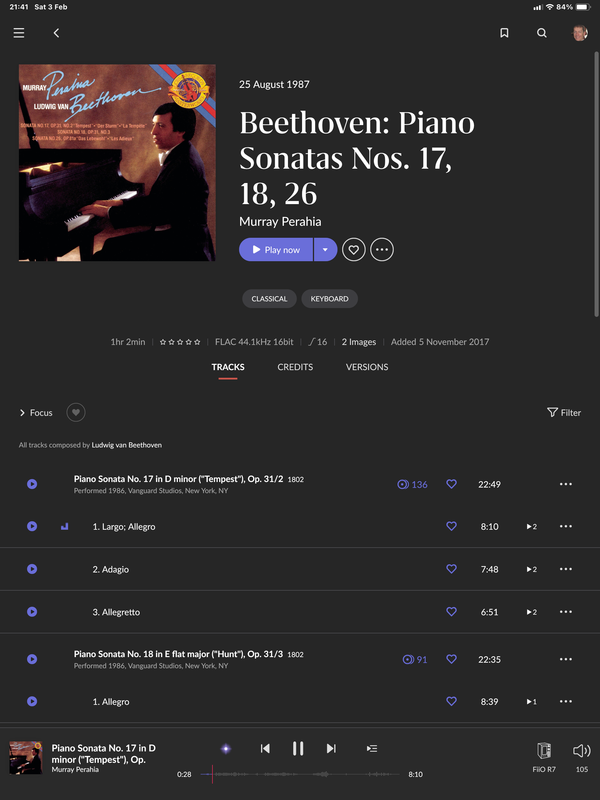This screenshot has height=800, width=600.
Task: Open the Roon Radio sparkle icon
Action: [x=226, y=748]
